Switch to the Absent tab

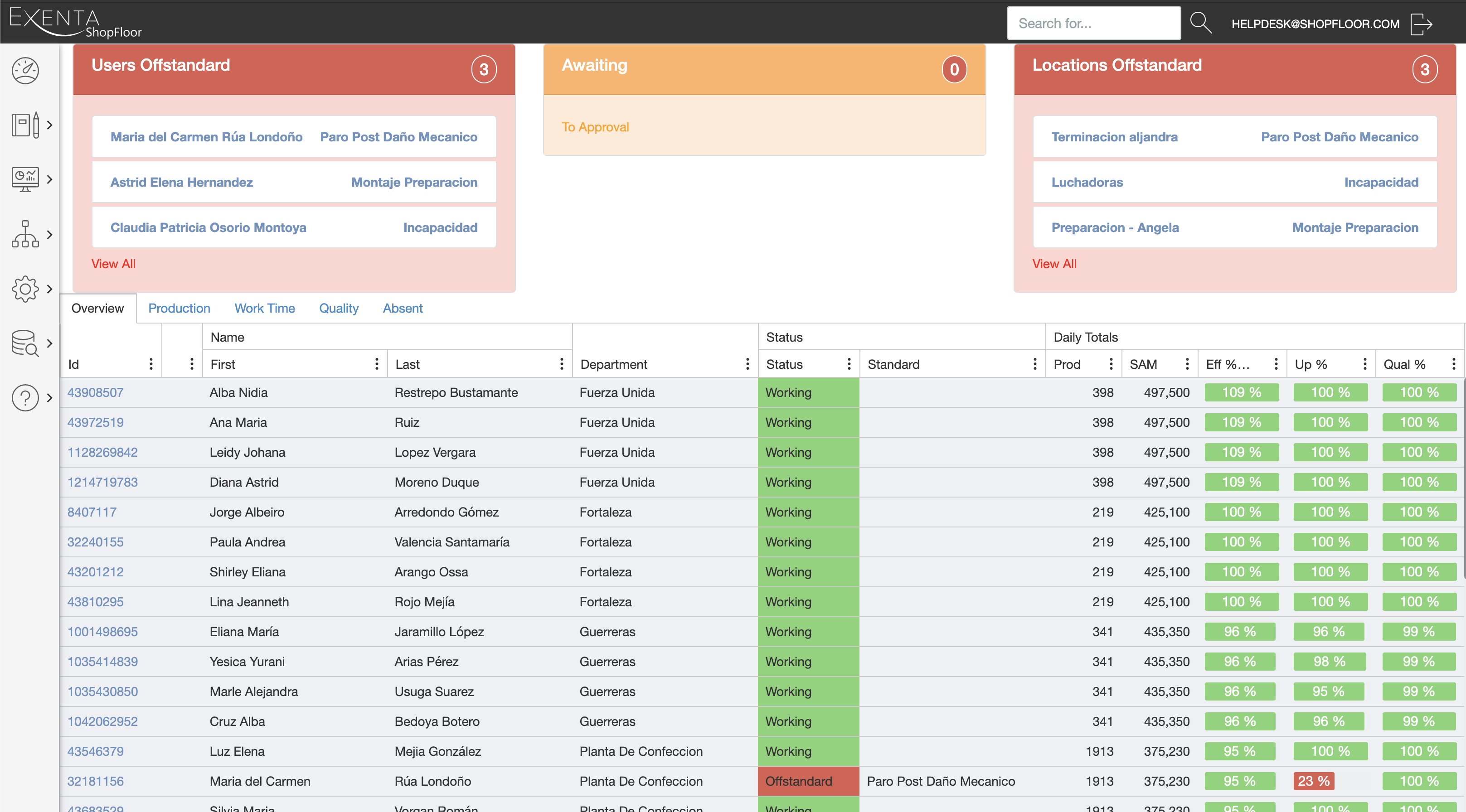403,308
